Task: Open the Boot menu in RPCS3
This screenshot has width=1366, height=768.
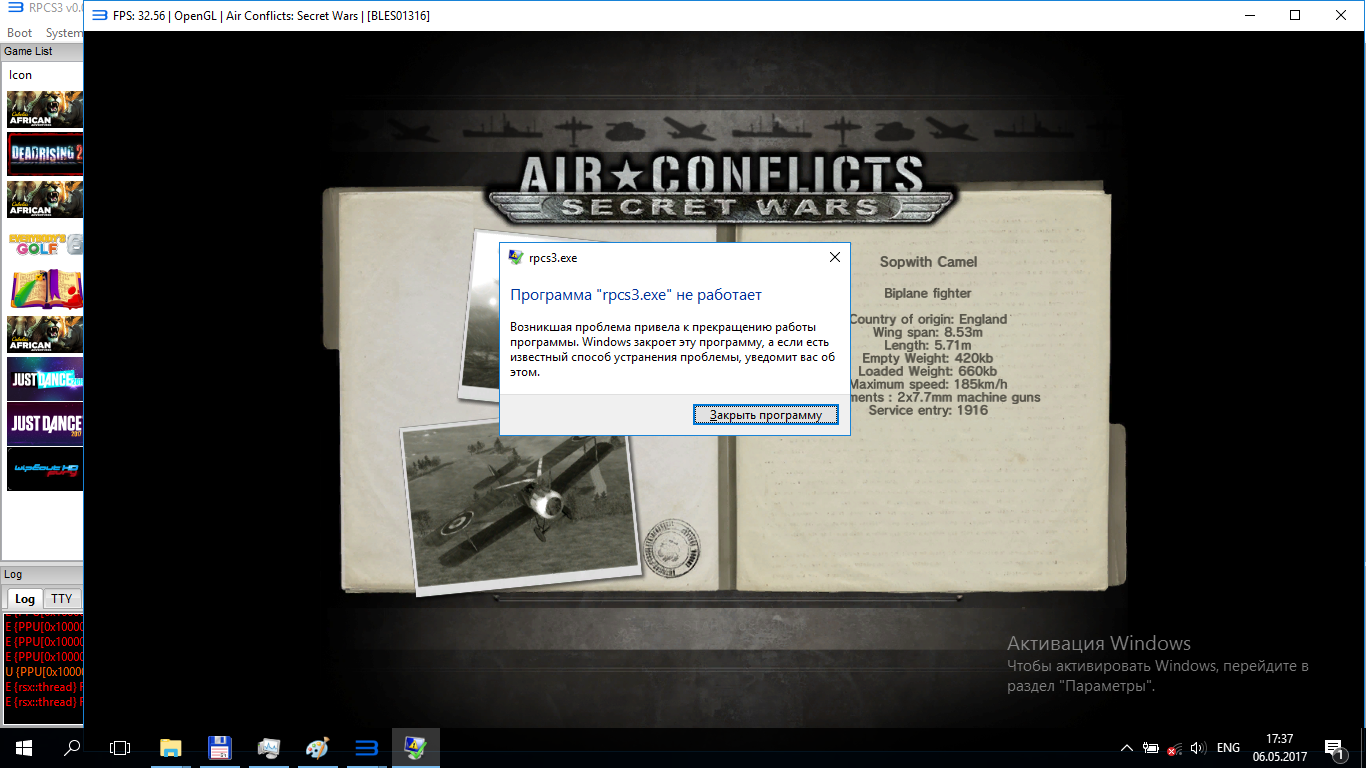Action: tap(20, 33)
